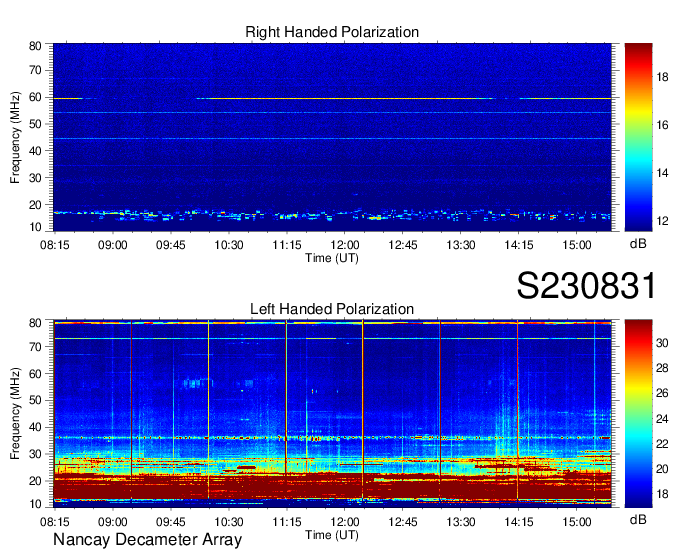Click 10:30 on the lower time axis

pos(229,522)
